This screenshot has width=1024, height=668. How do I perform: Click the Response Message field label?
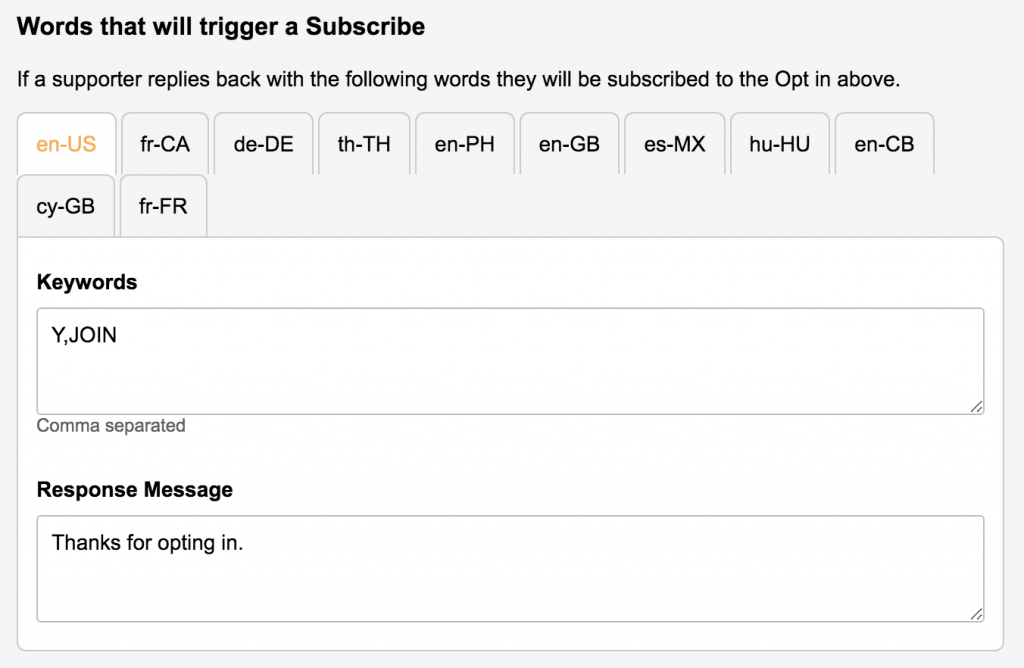pyautogui.click(x=135, y=490)
